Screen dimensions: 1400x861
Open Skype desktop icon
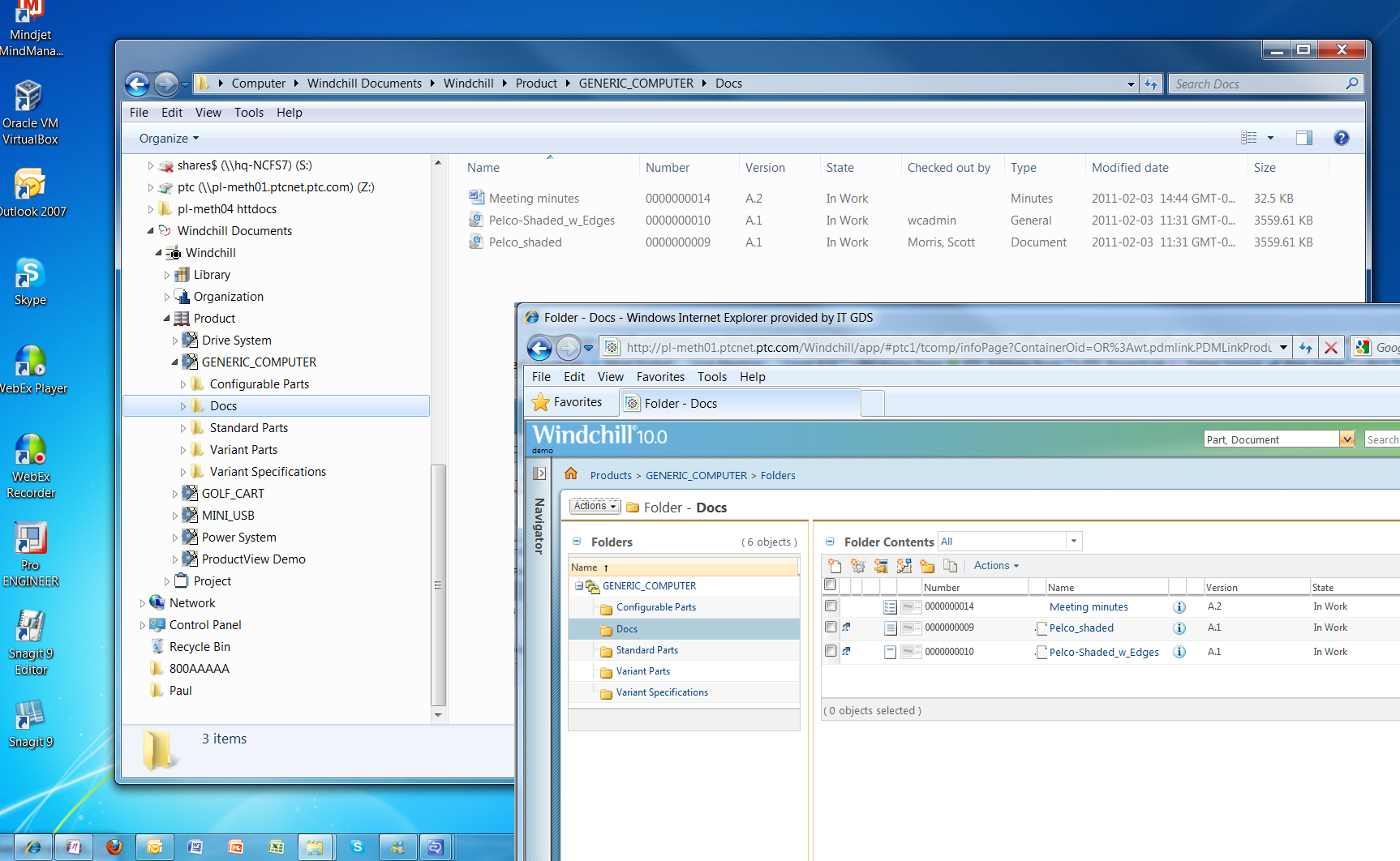click(30, 282)
